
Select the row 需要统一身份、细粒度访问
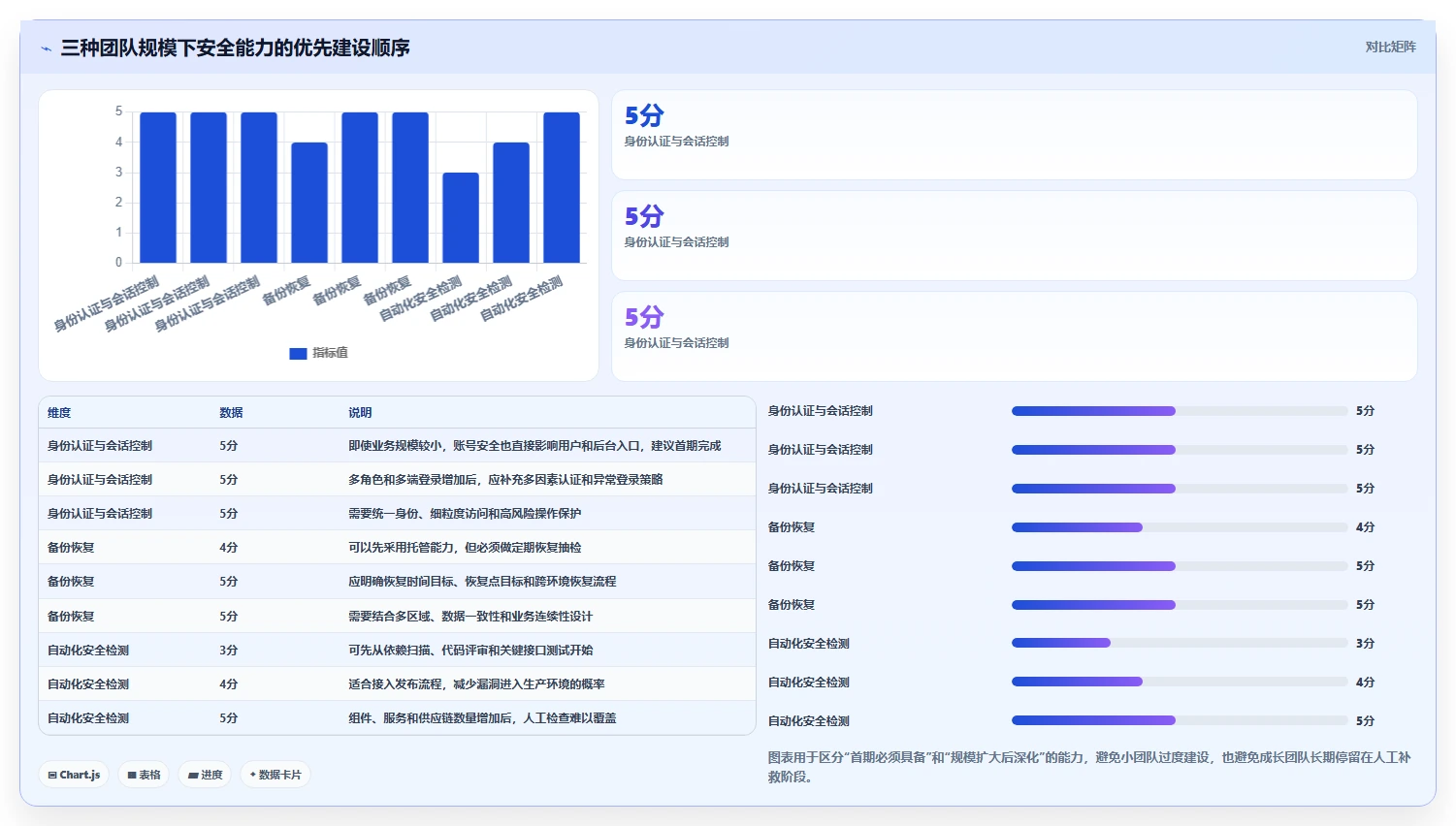click(x=397, y=514)
